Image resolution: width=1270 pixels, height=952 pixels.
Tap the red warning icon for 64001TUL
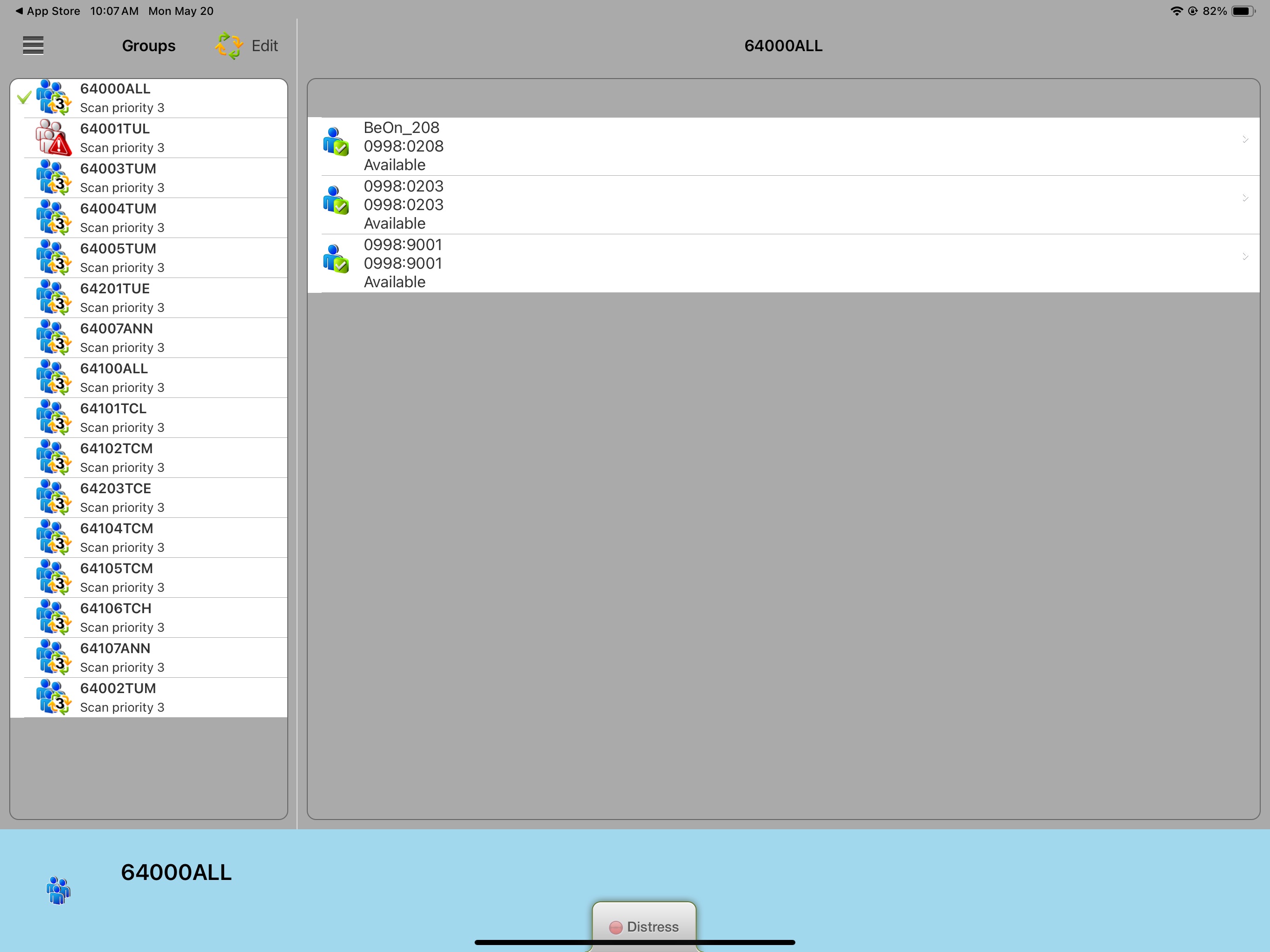pyautogui.click(x=54, y=138)
